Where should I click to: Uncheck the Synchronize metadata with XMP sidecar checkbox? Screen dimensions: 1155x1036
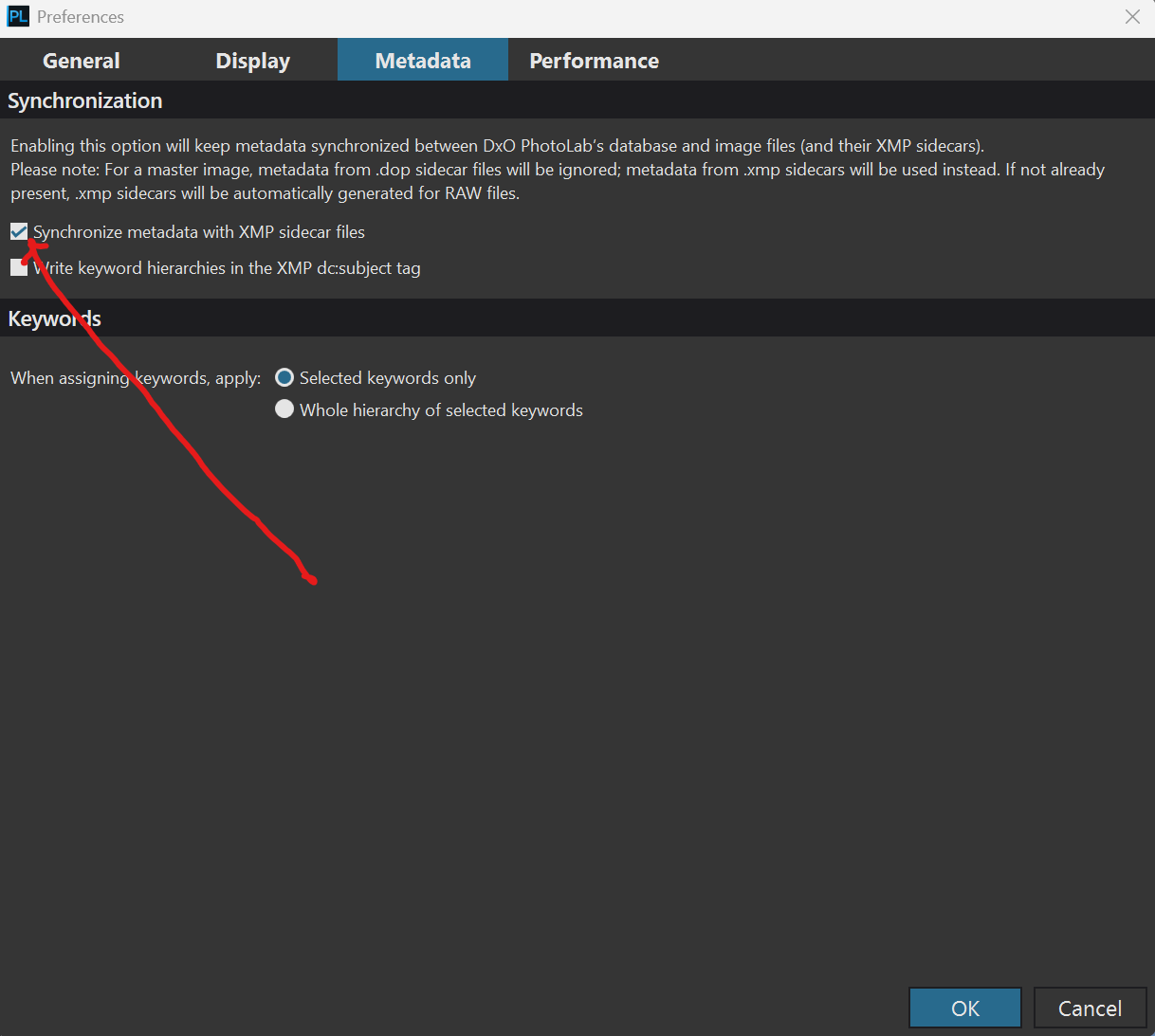tap(19, 232)
